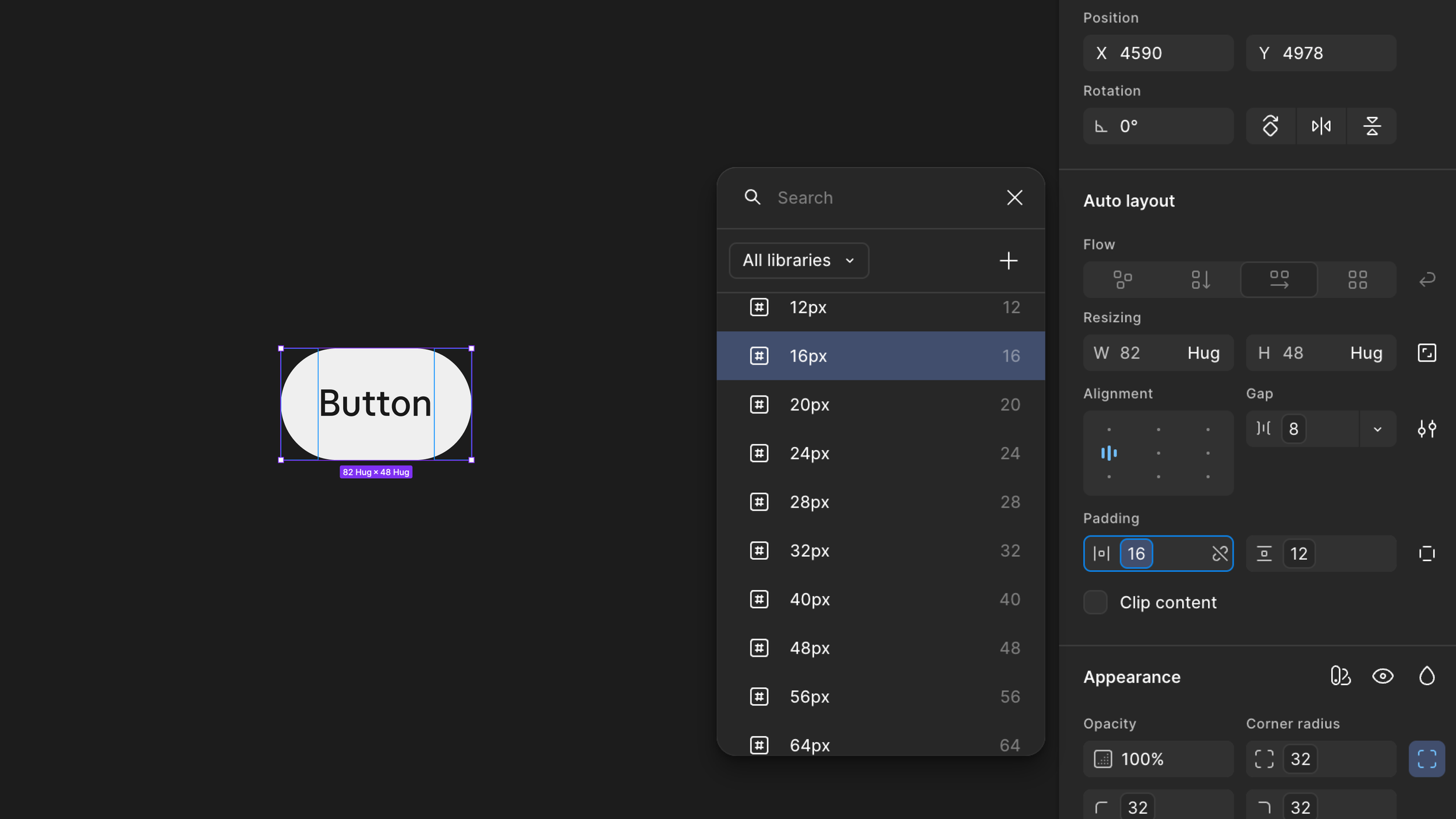This screenshot has height=819, width=1456.
Task: Enable Clip content checkbox
Action: [1095, 602]
